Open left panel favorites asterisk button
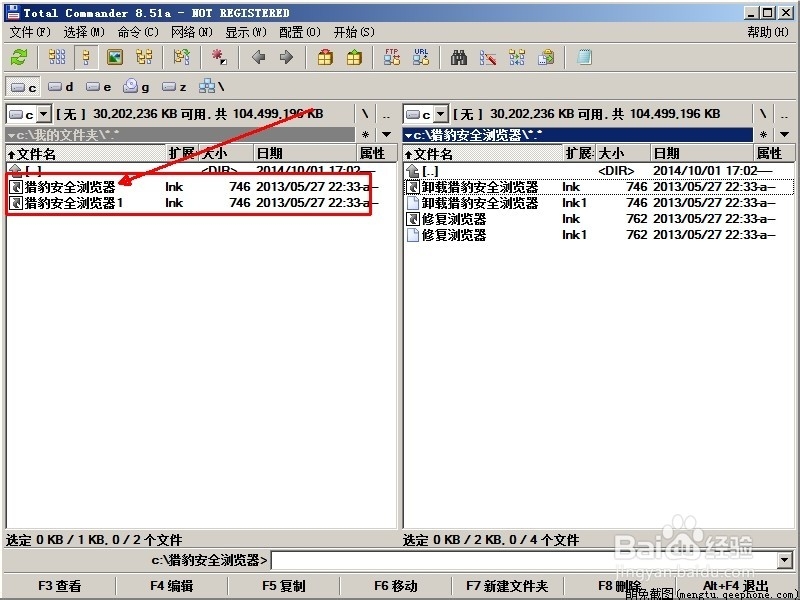Screen dimensions: 800x600 (x=365, y=135)
